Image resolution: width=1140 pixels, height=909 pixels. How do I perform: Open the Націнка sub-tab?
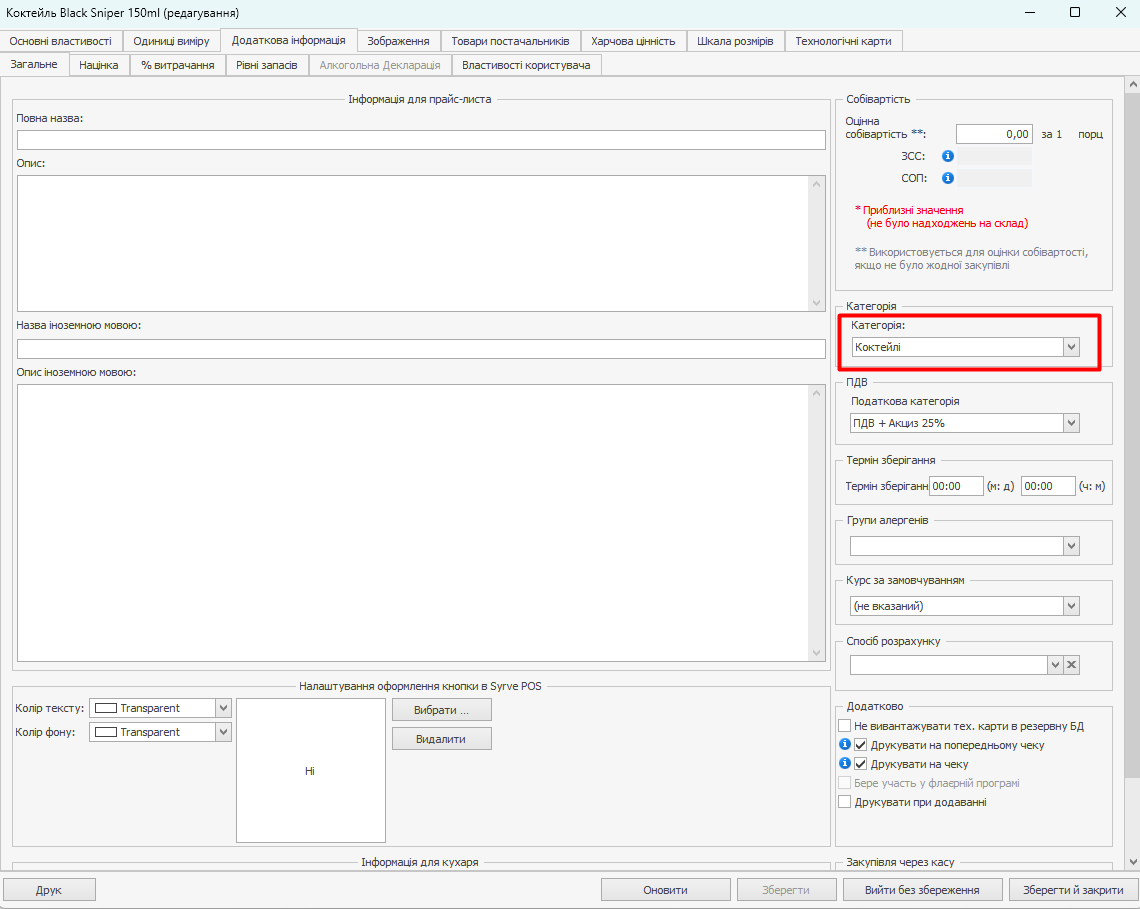click(99, 65)
